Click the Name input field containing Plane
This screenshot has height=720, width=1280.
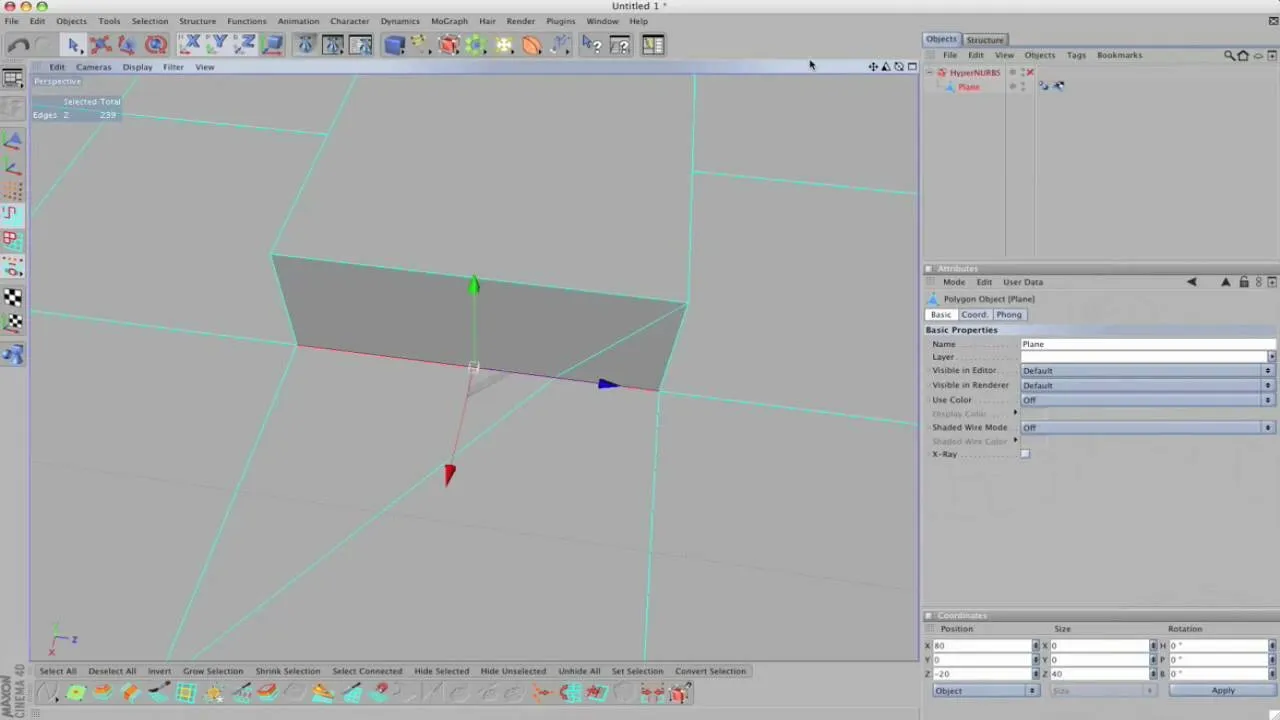pyautogui.click(x=1147, y=344)
